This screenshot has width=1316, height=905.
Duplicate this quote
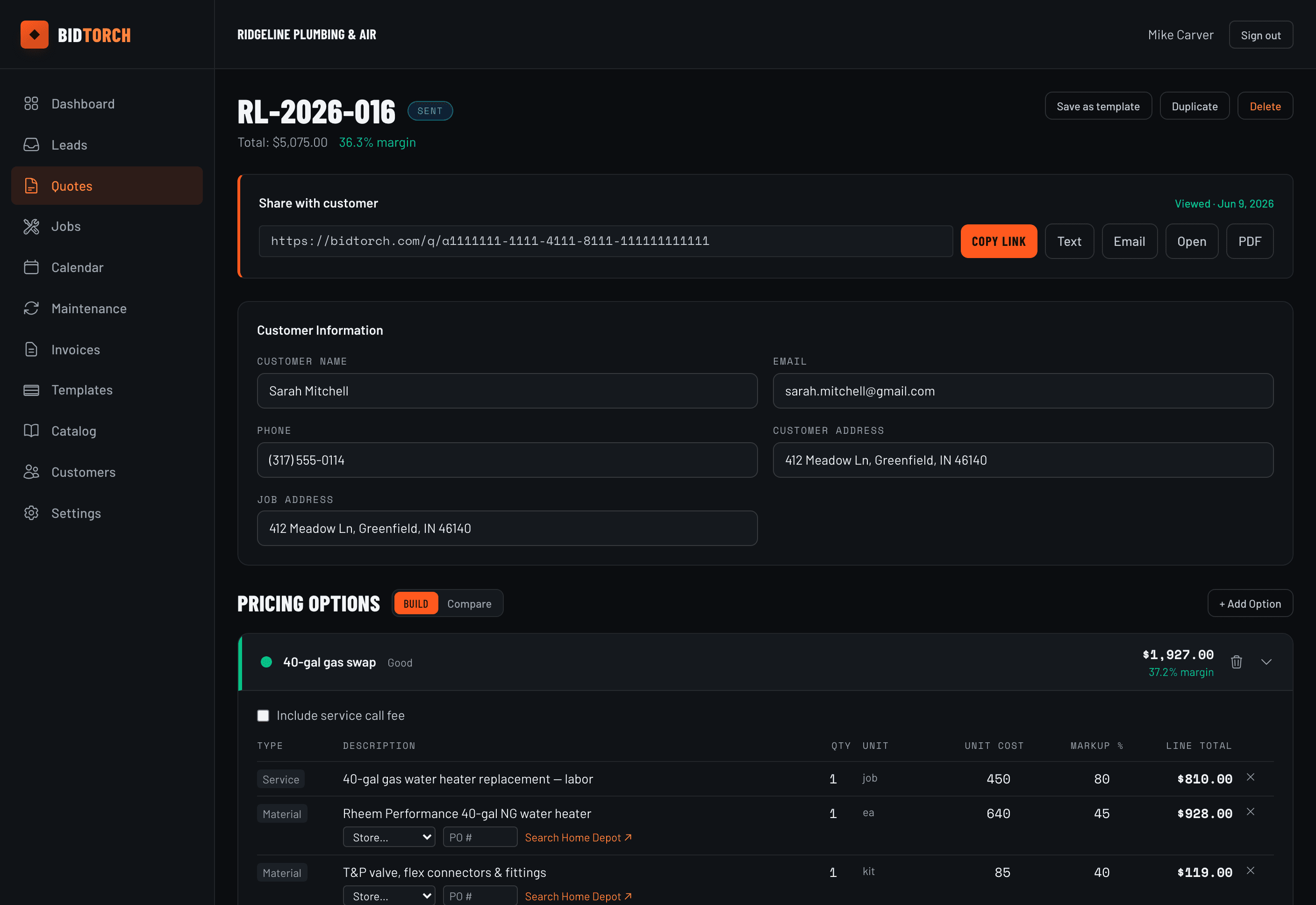pyautogui.click(x=1194, y=106)
